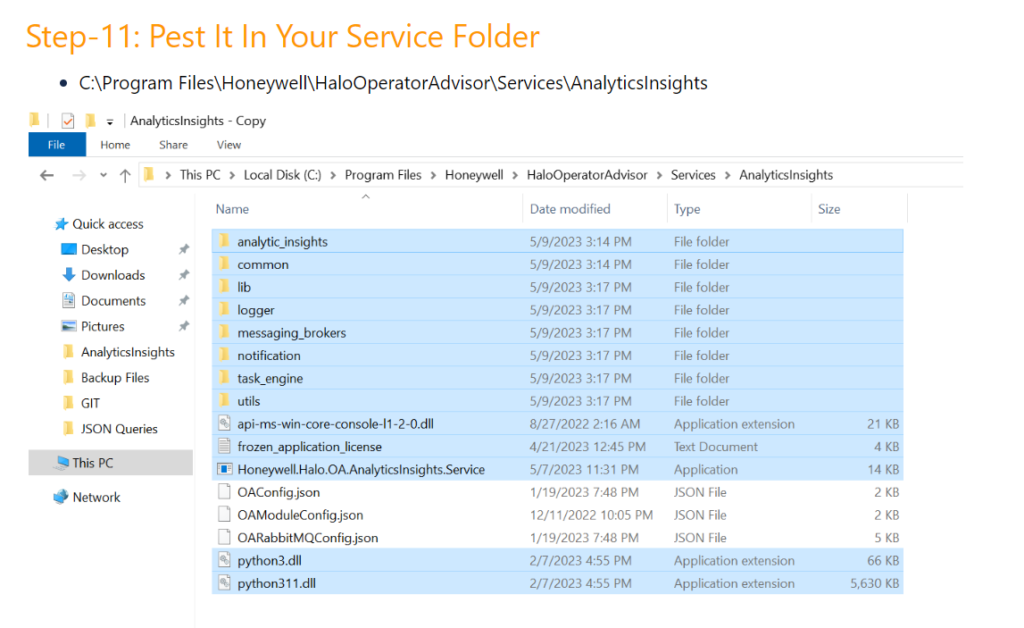Open the Share ribbon tab
The width and height of the screenshot is (1024, 628).
point(173,145)
